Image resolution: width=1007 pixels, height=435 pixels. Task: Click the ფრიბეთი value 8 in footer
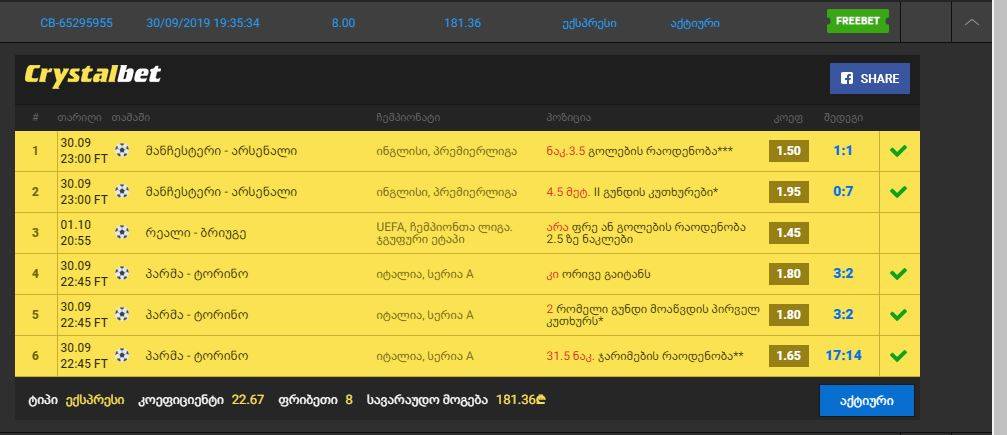pyautogui.click(x=349, y=400)
